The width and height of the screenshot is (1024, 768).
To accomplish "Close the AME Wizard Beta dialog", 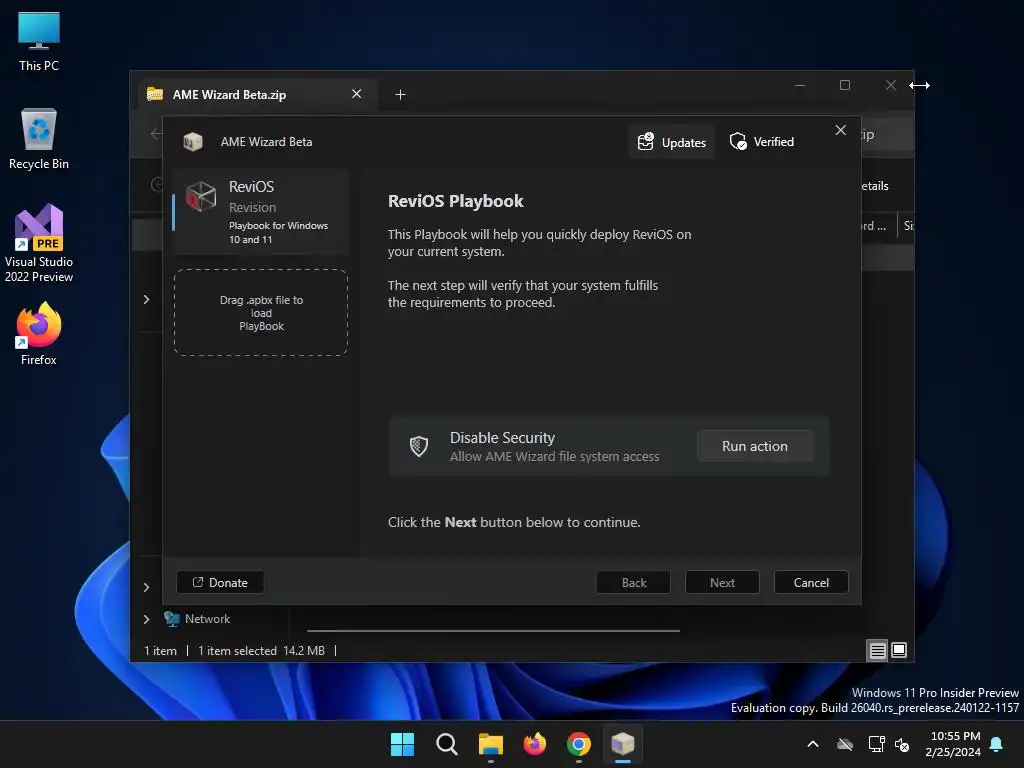I will point(840,131).
